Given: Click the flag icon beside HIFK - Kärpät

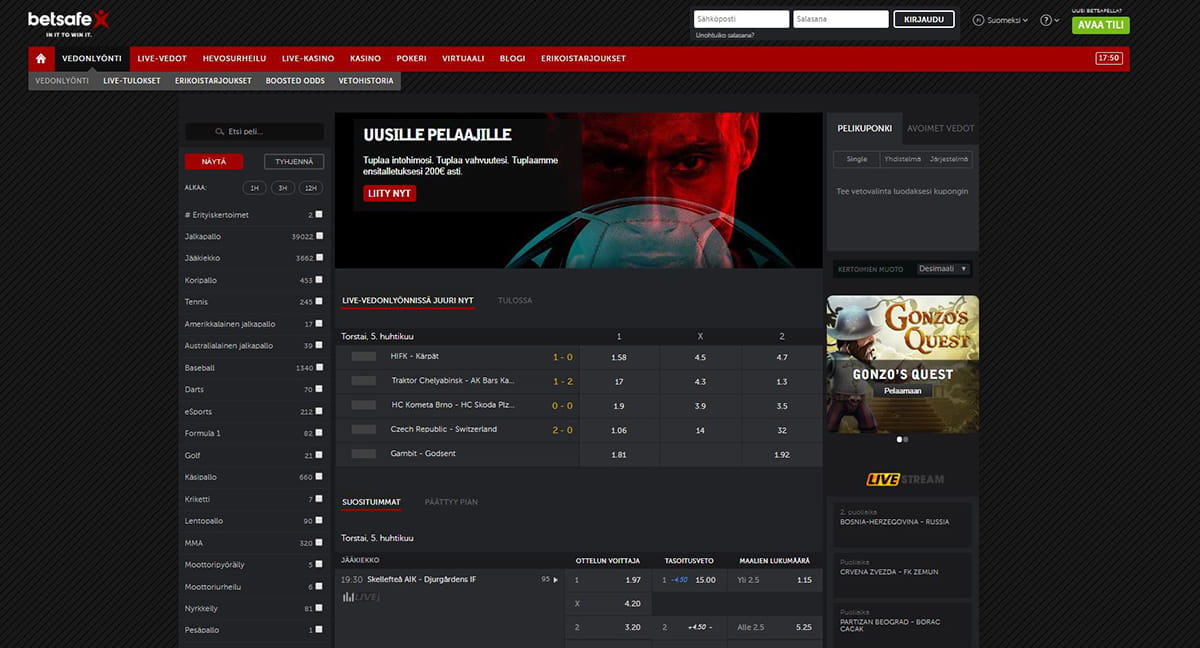Looking at the screenshot, I should 364,356.
